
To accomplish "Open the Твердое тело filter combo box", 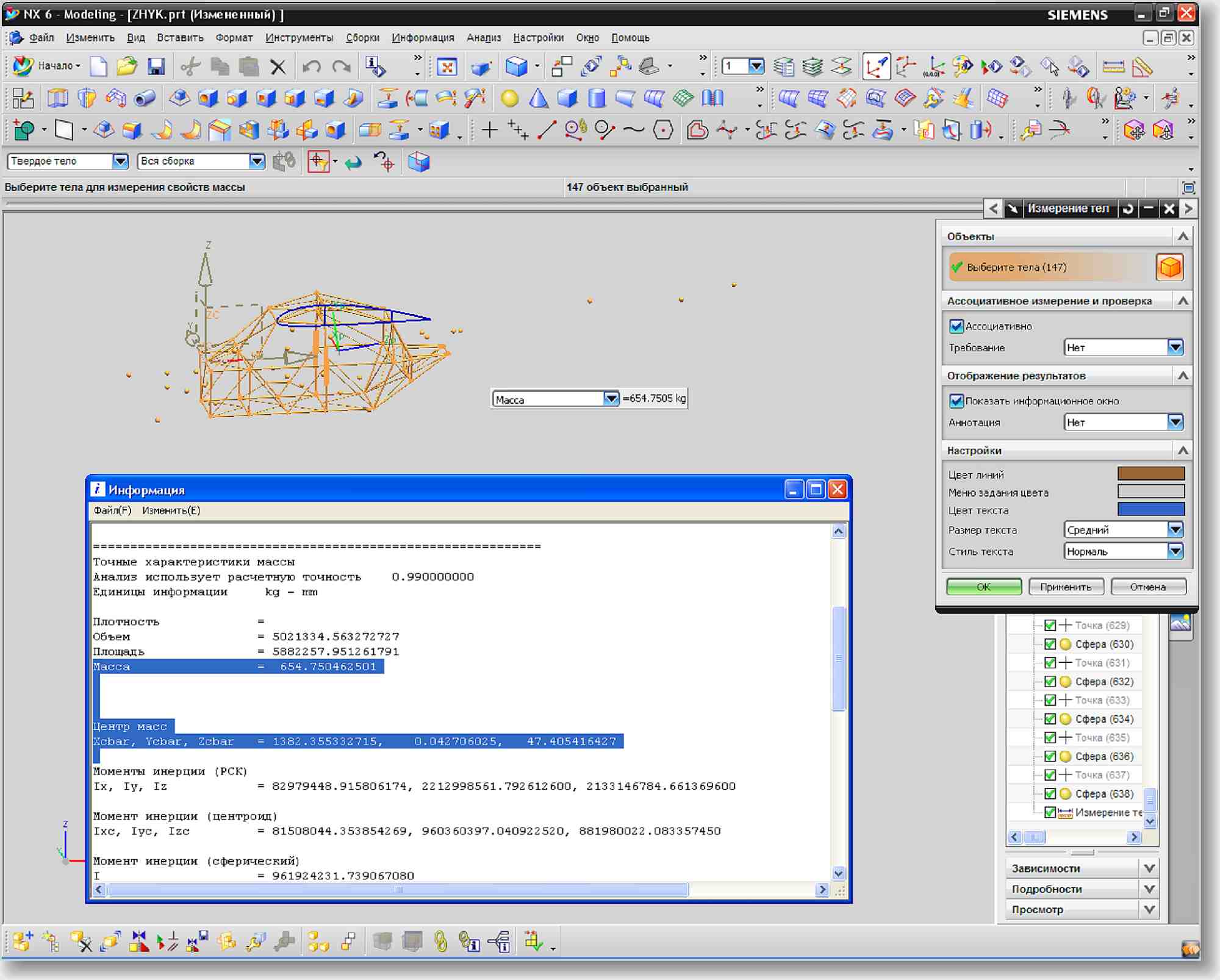I will pos(68,161).
